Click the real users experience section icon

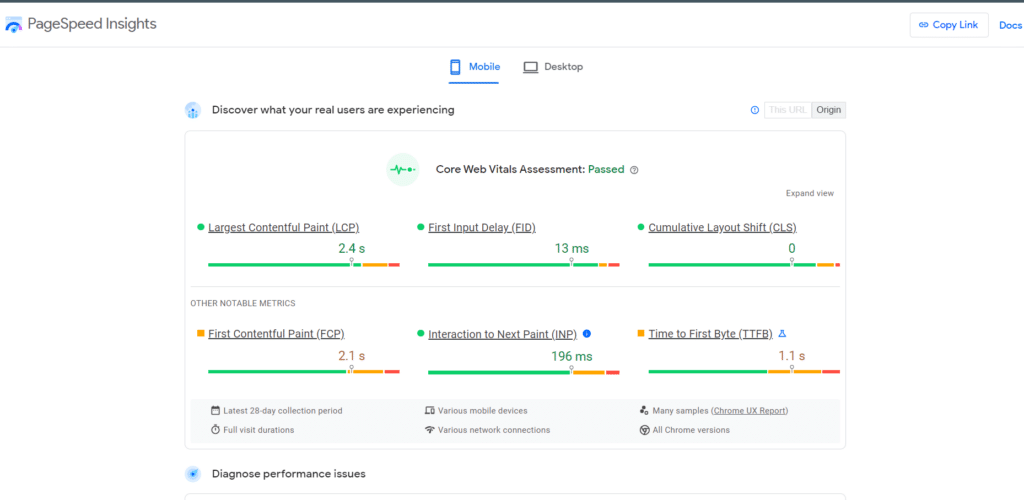point(193,110)
